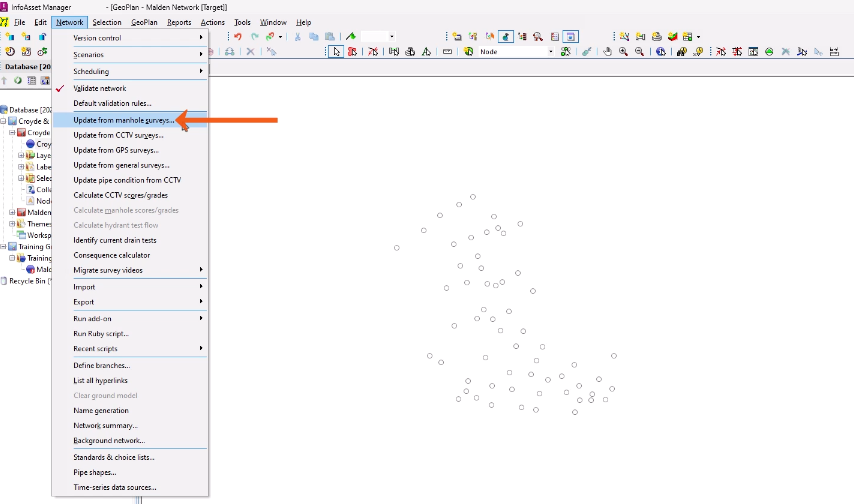The image size is (854, 504).
Task: Expand the Import submenu
Action: coord(130,287)
